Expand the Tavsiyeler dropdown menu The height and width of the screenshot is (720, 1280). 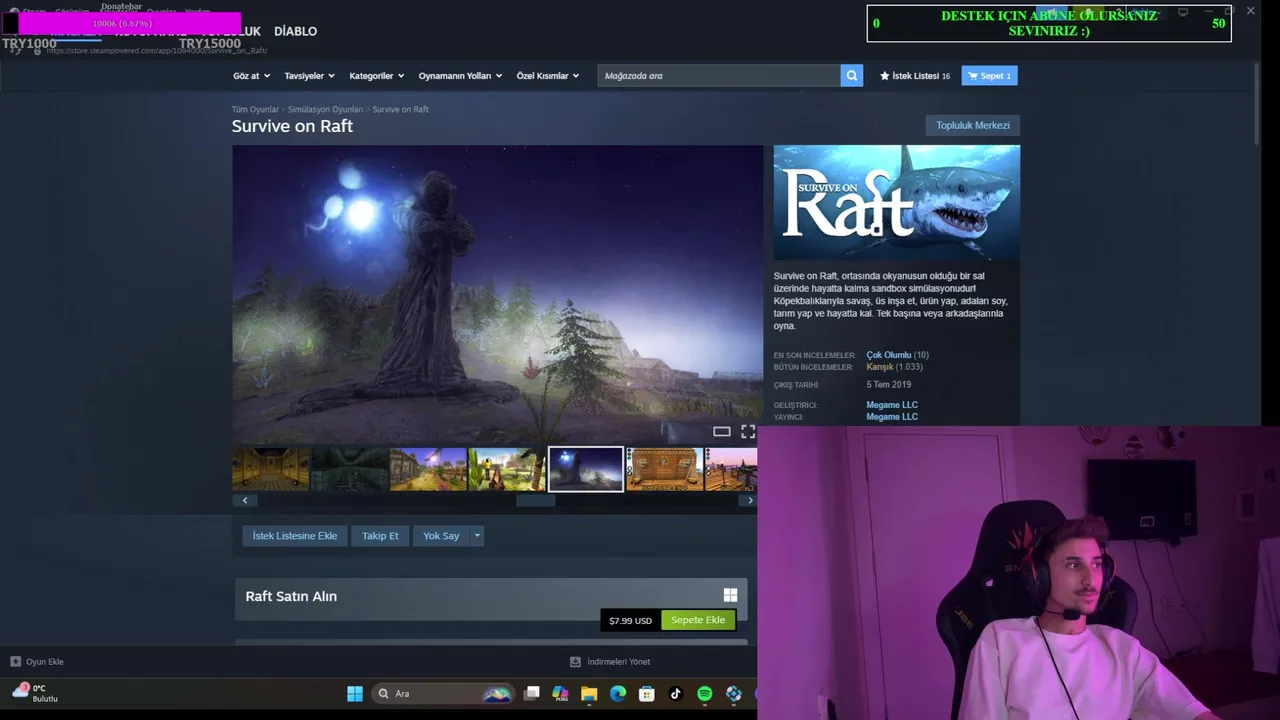coord(309,76)
